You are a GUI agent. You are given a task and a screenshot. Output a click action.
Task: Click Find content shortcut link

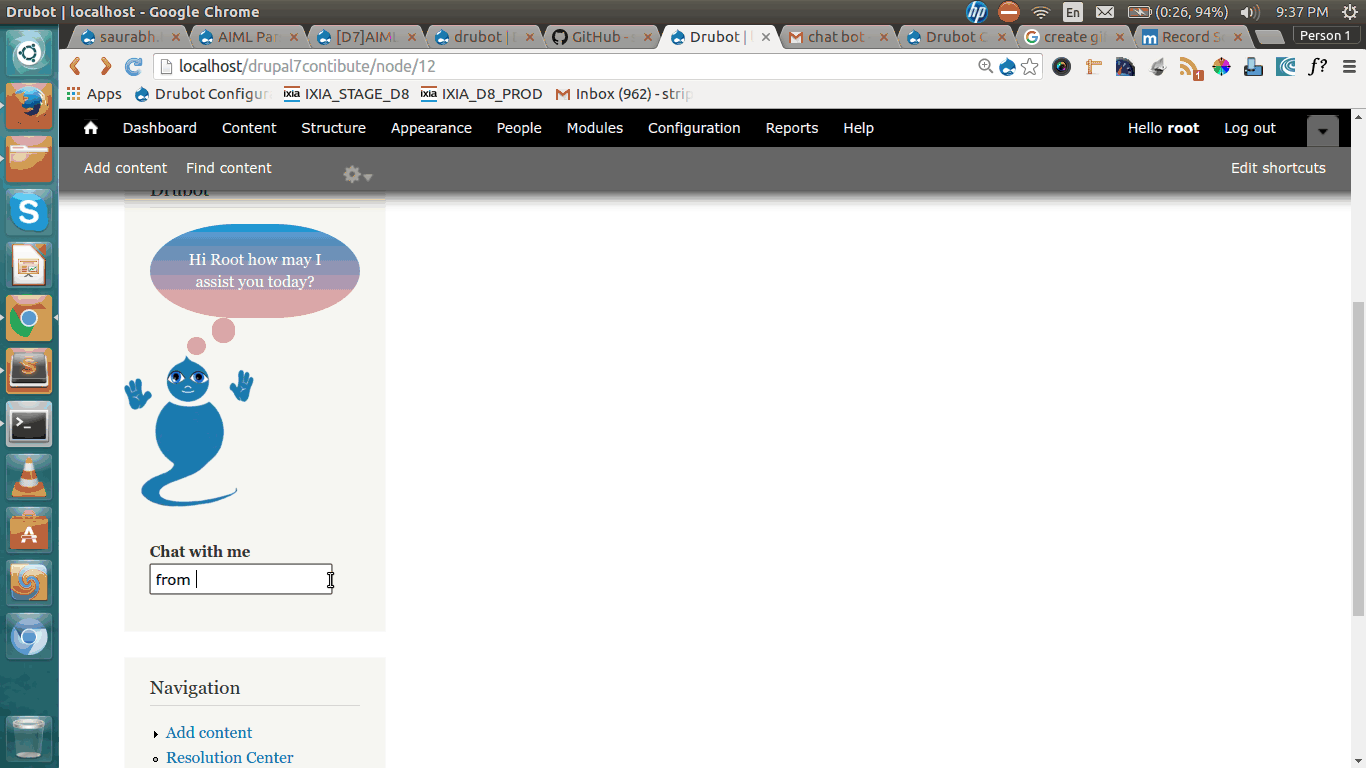229,168
